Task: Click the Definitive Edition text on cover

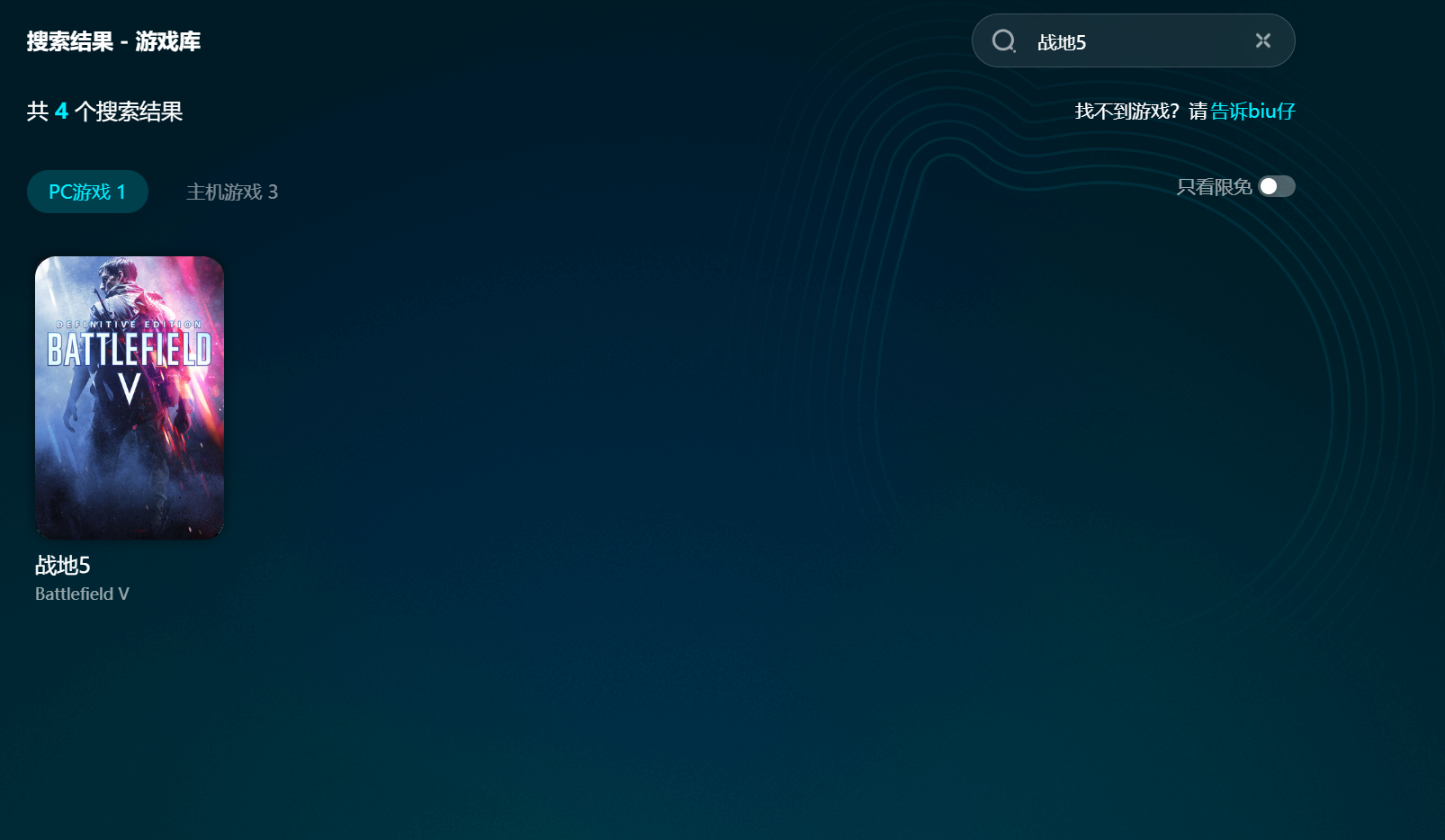Action: tap(130, 325)
